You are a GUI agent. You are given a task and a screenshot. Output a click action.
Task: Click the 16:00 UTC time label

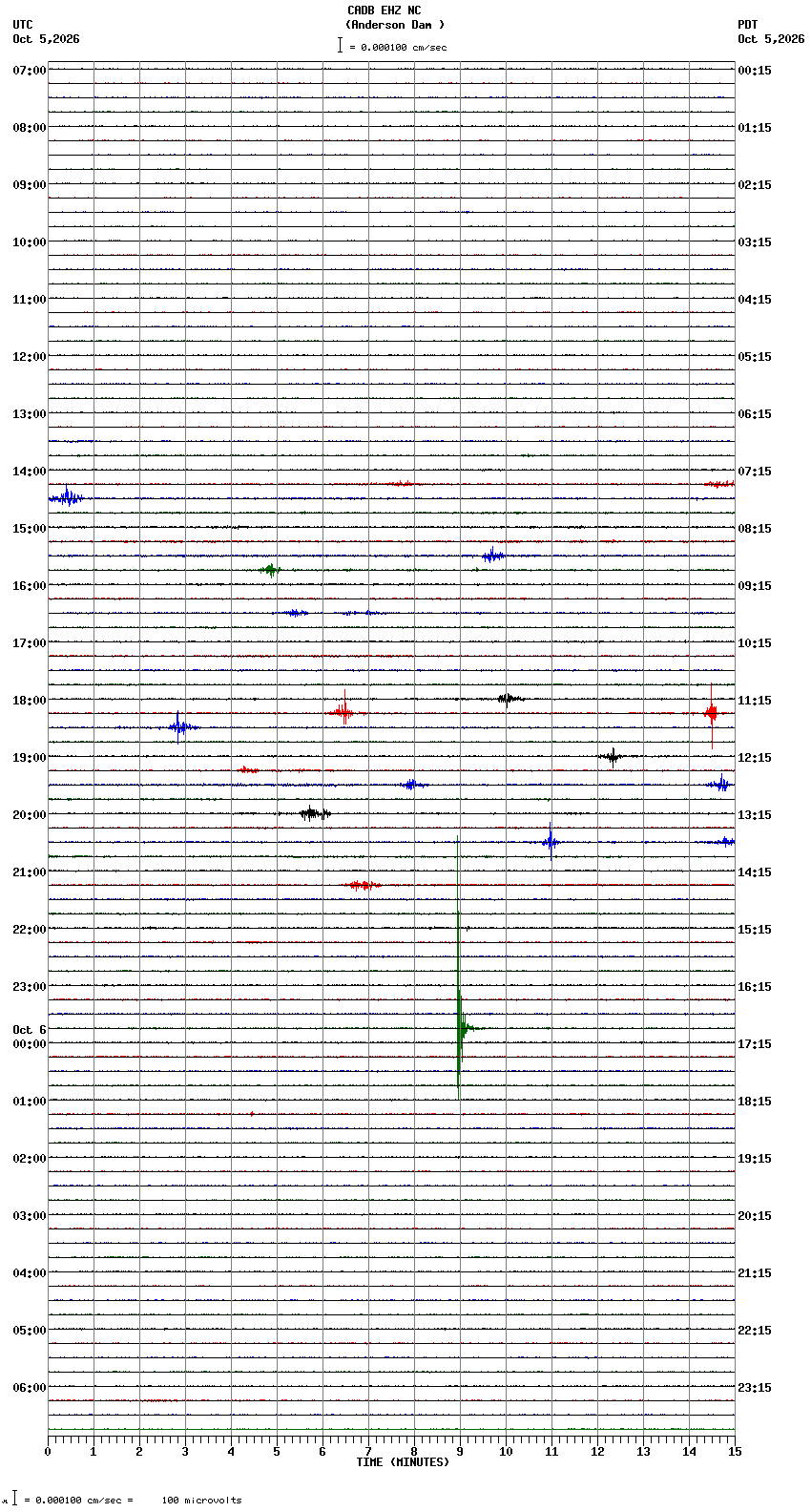click(30, 586)
